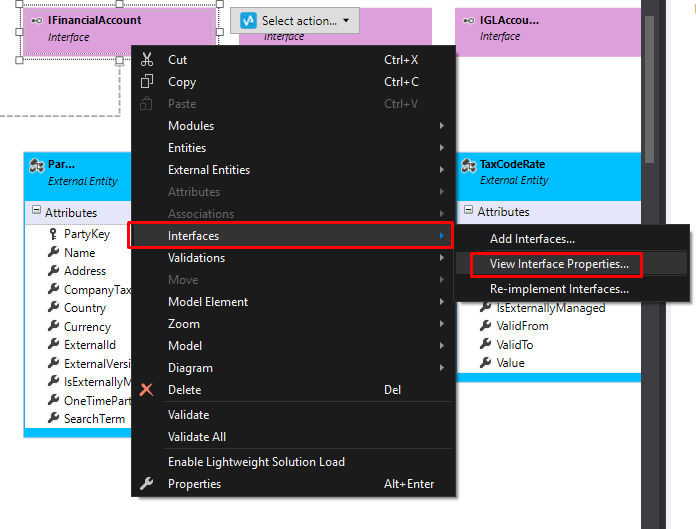Click the red Delete X icon

click(146, 390)
